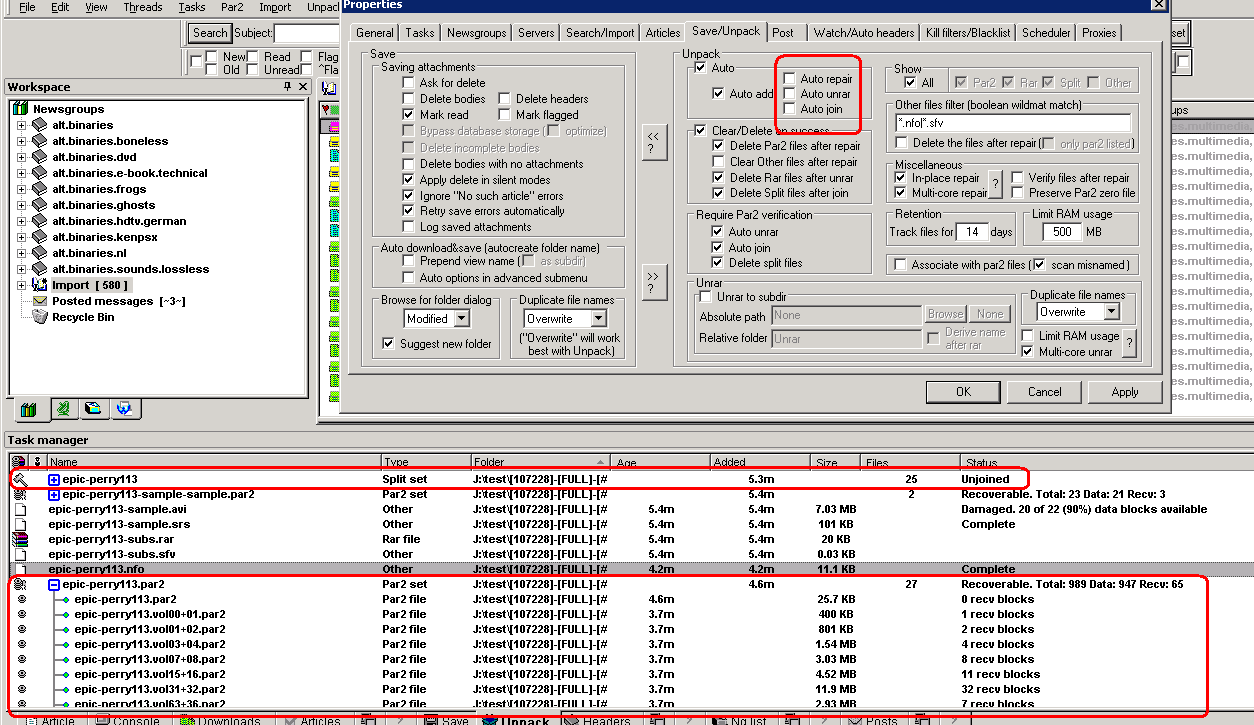Click the Import folder icon in Workspace

pyautogui.click(x=39, y=285)
